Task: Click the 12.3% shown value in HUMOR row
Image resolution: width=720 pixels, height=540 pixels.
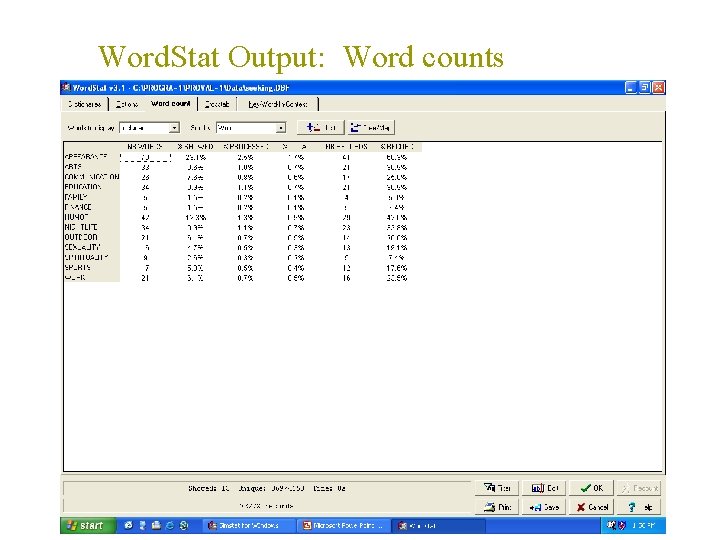Action: [196, 218]
